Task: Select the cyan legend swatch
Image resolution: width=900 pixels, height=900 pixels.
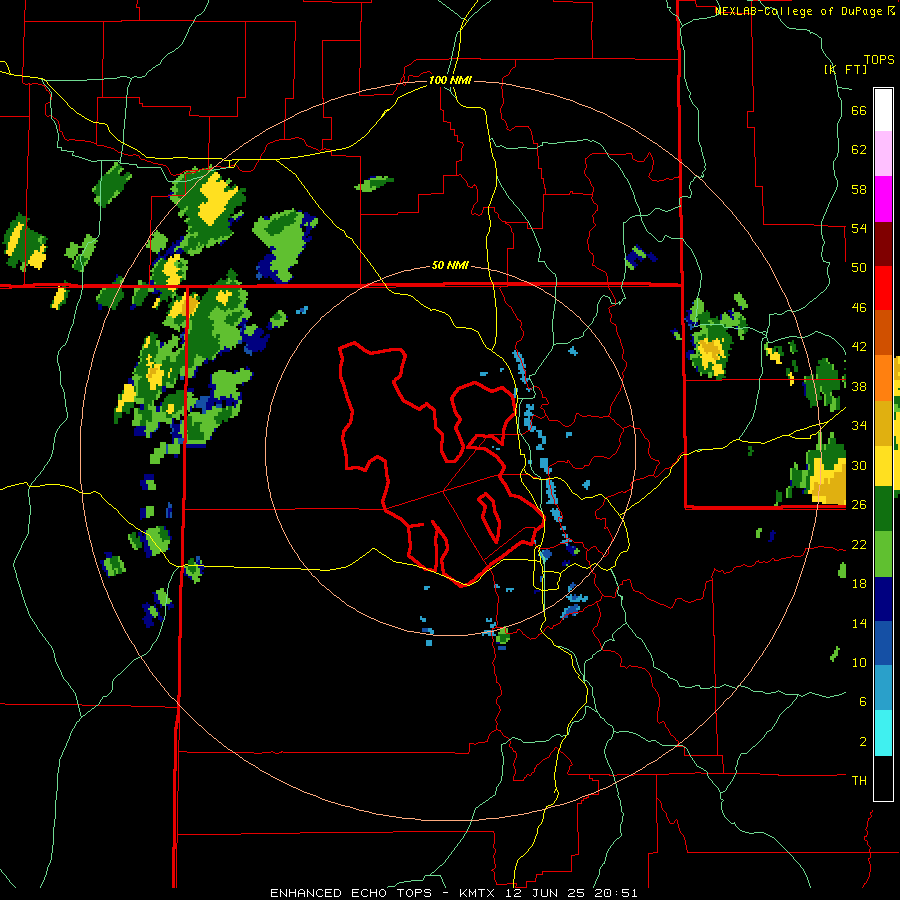Action: click(883, 733)
